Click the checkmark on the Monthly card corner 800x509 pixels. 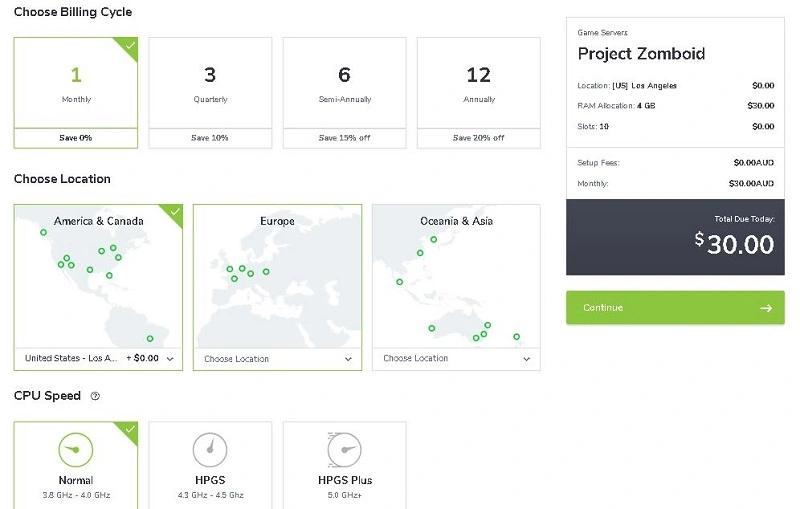click(x=130, y=45)
